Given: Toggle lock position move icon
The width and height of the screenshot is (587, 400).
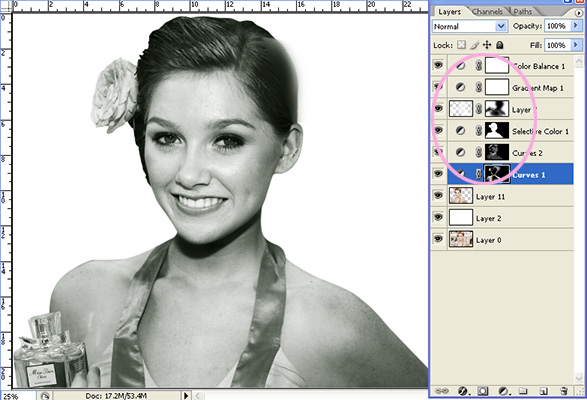Looking at the screenshot, I should click(x=487, y=45).
